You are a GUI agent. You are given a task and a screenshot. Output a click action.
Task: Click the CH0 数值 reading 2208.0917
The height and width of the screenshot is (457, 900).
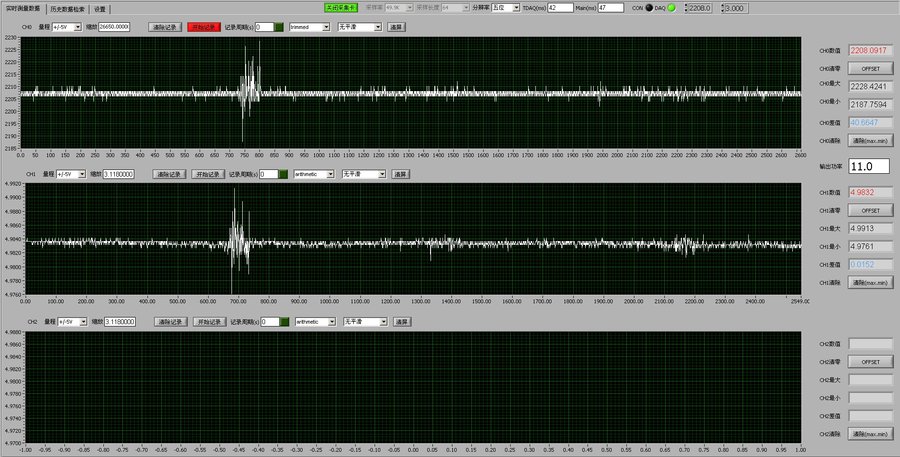(x=871, y=51)
